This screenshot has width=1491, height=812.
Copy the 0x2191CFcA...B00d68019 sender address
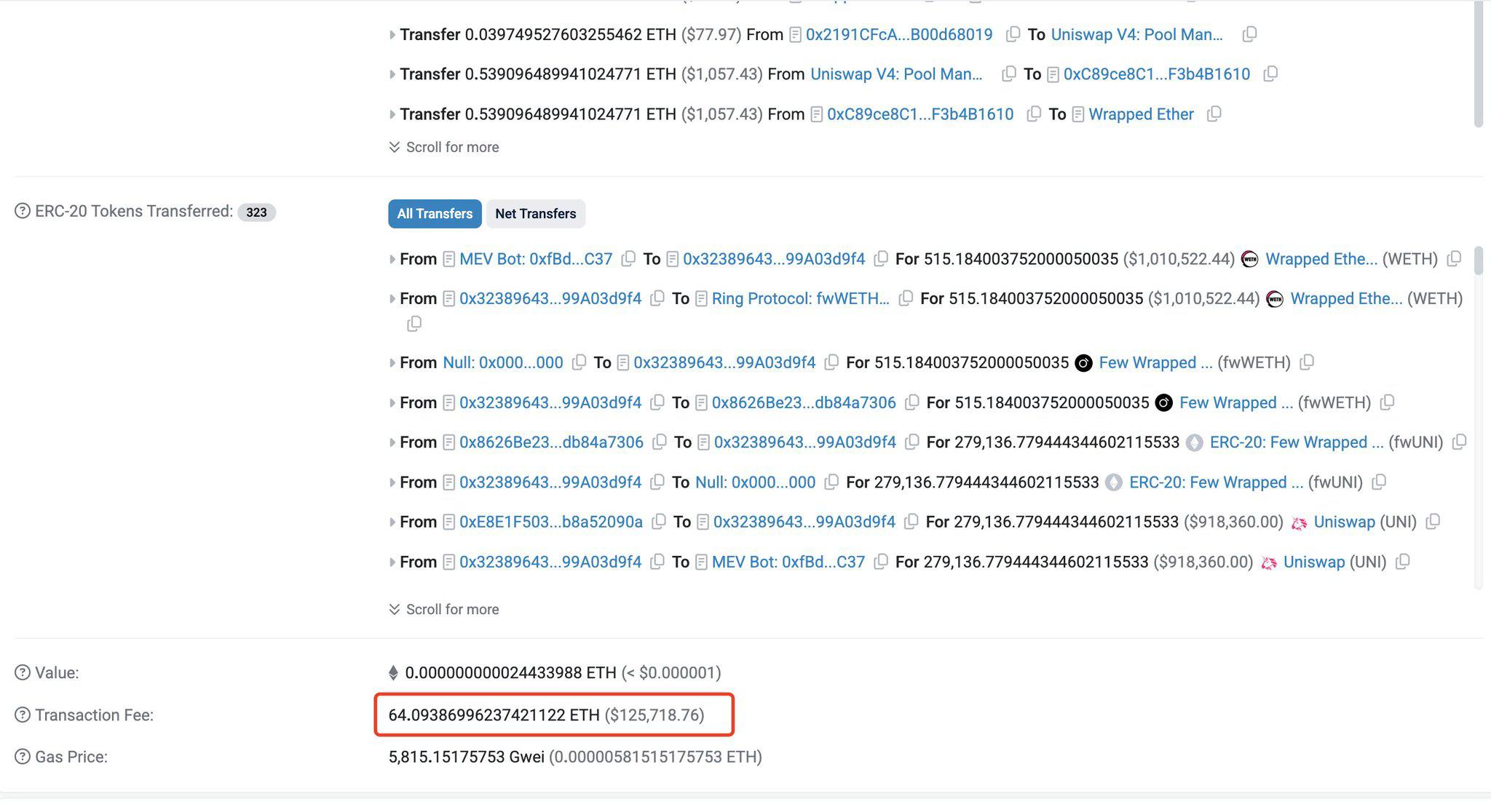pos(1013,34)
